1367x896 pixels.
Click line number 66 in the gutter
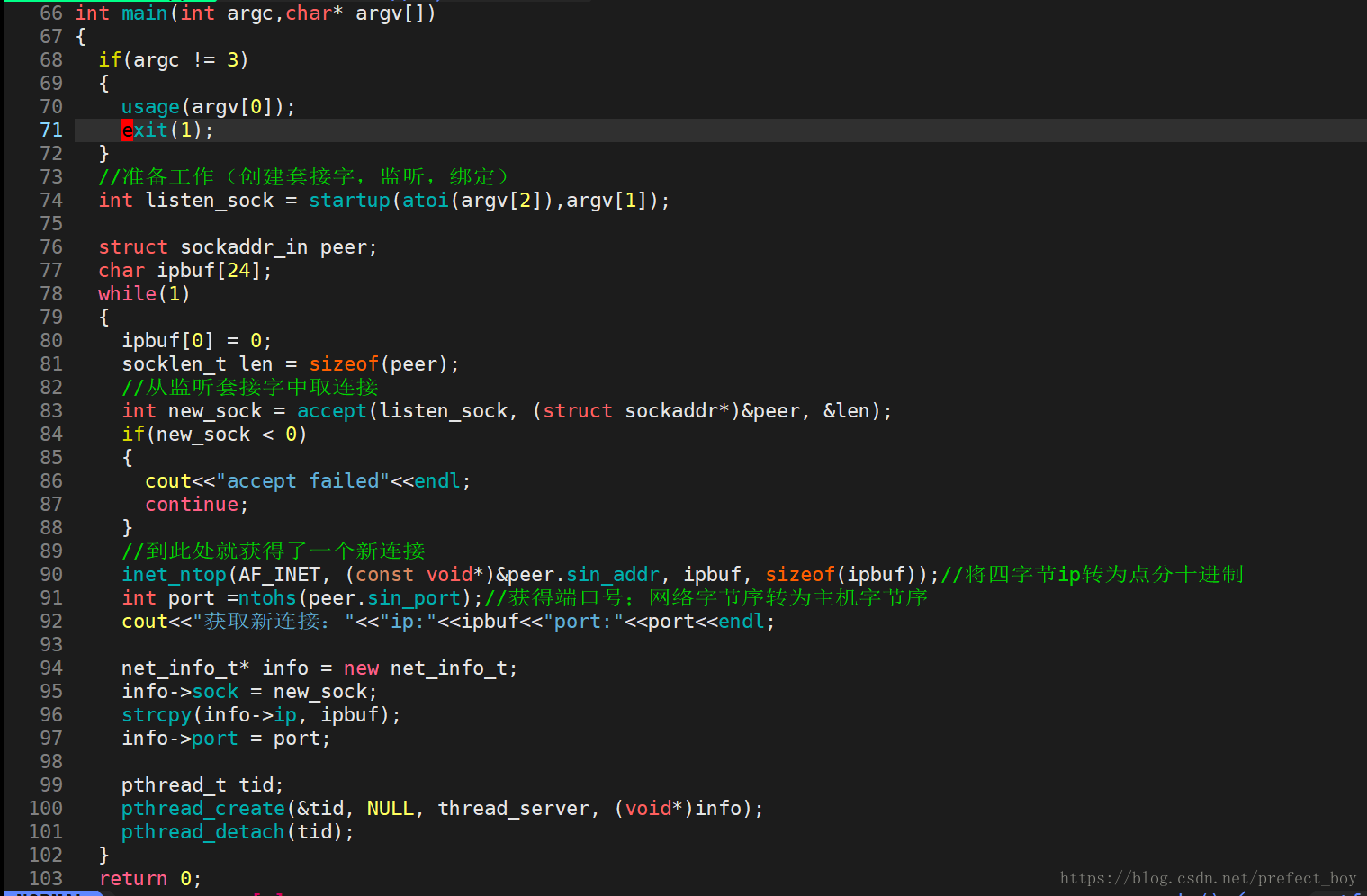(51, 13)
